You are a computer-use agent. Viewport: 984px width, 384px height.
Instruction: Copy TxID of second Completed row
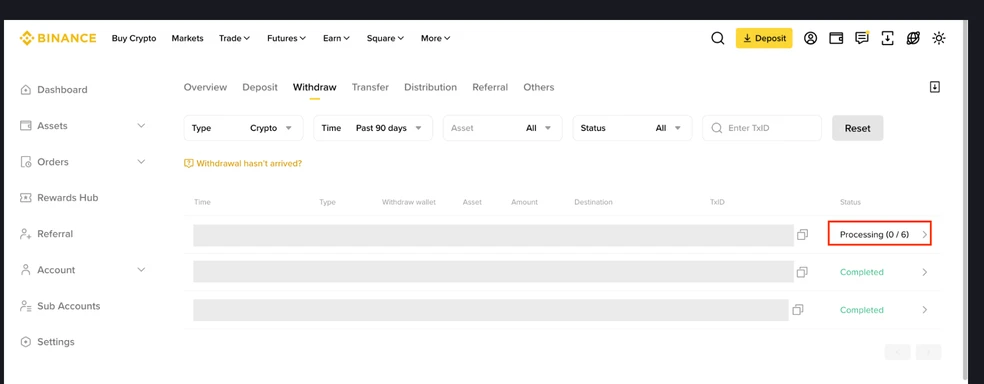tap(798, 310)
